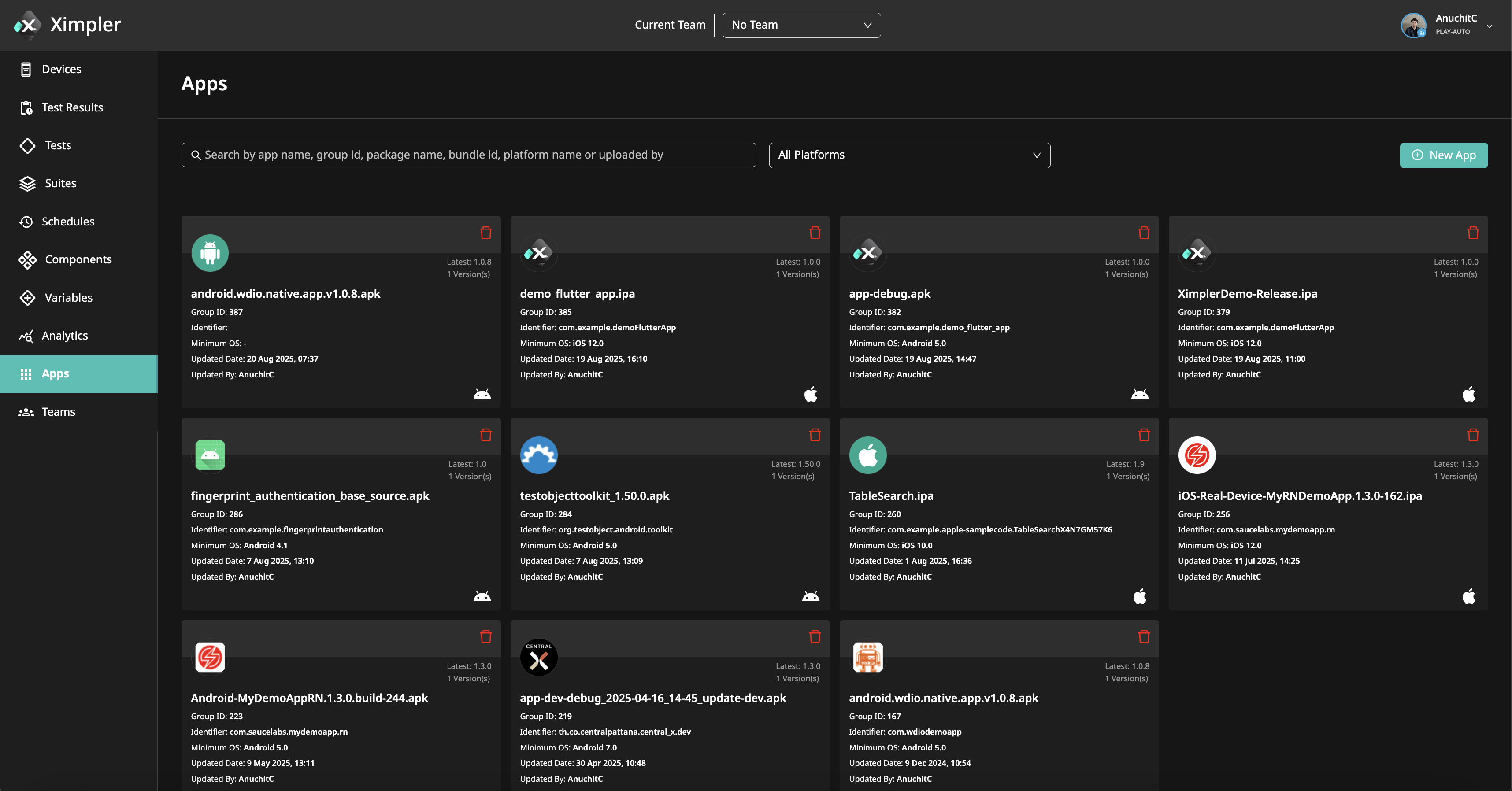Screen dimensions: 1512x791
Task: Click trash icon on TableSearch.ipa card
Action: (x=1143, y=435)
